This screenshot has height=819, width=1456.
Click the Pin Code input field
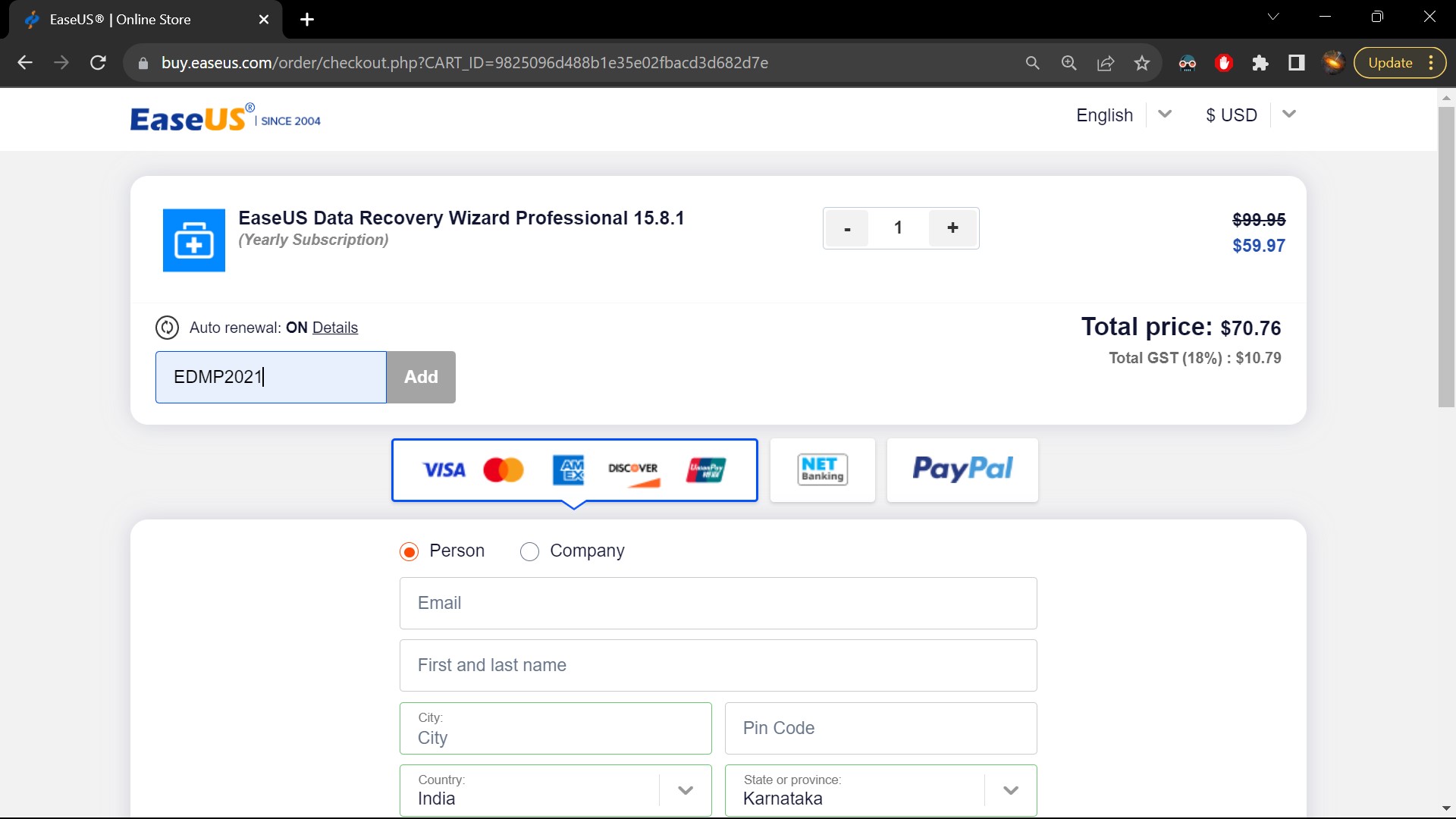(881, 729)
